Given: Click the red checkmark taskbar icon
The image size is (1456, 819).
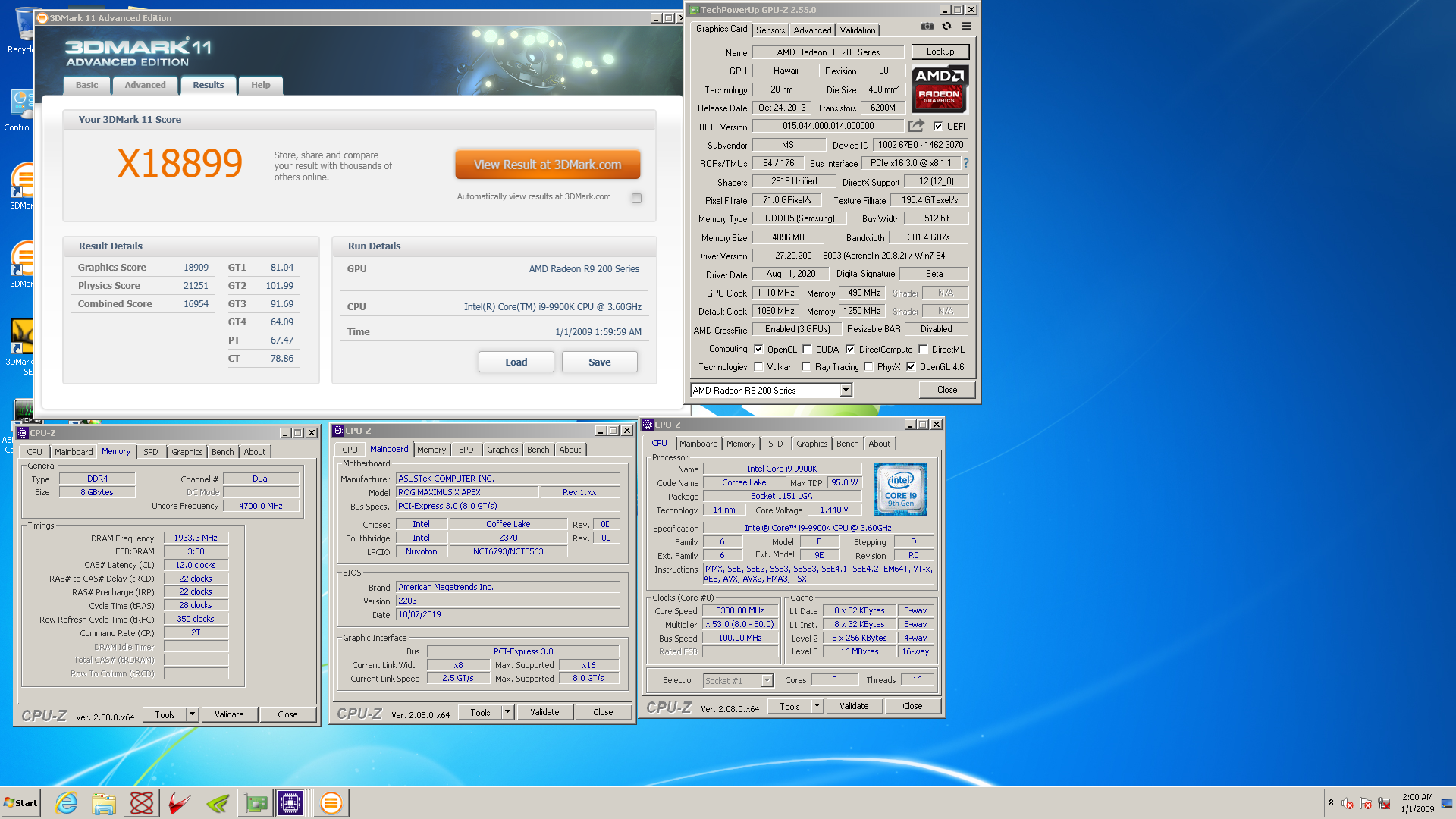Looking at the screenshot, I should point(179,803).
